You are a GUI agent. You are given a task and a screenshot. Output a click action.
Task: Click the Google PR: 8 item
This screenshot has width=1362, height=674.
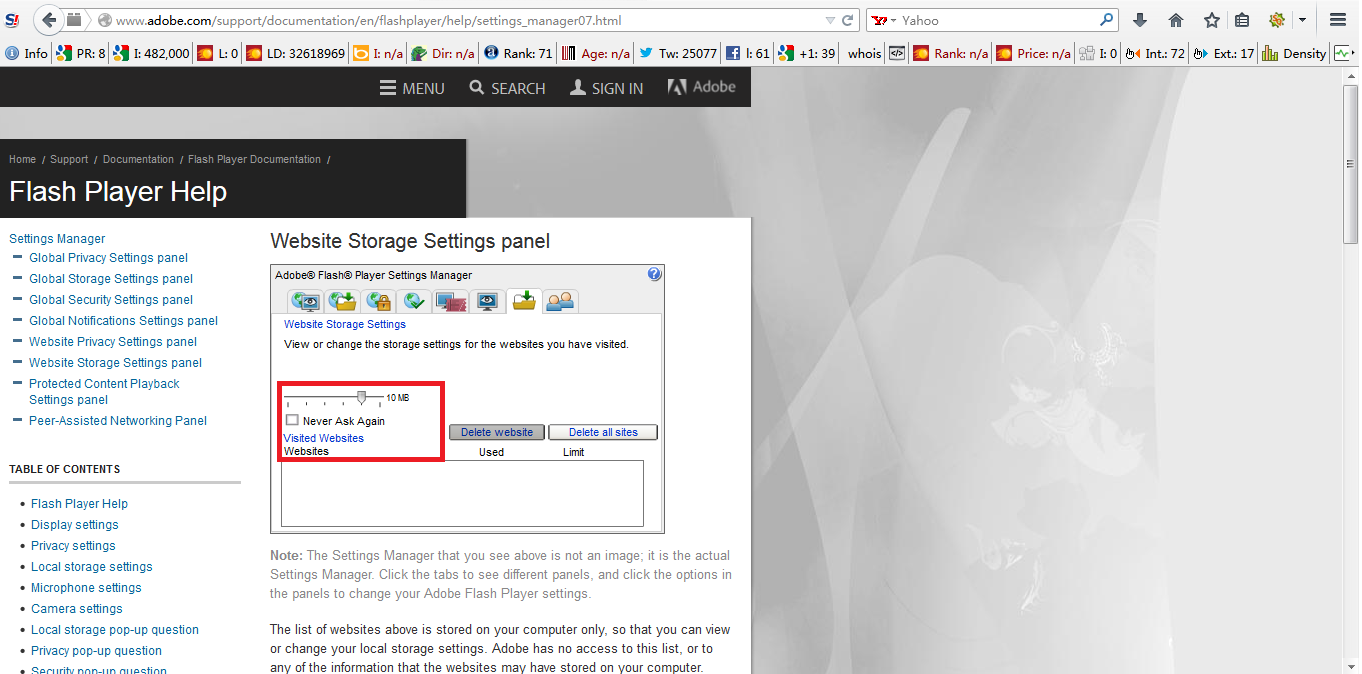[x=81, y=54]
